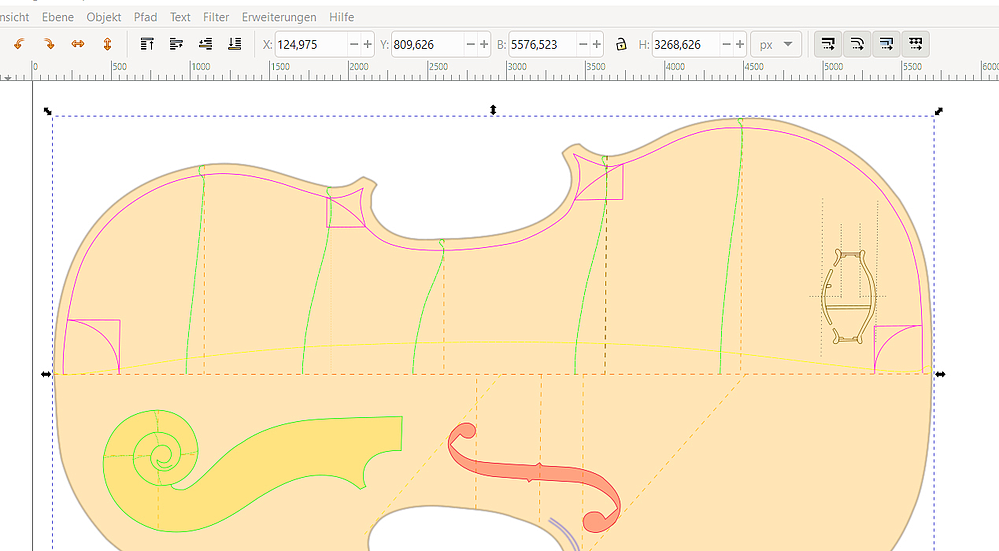This screenshot has height=551, width=999.
Task: Lower selection to bottom icon
Action: [x=235, y=44]
